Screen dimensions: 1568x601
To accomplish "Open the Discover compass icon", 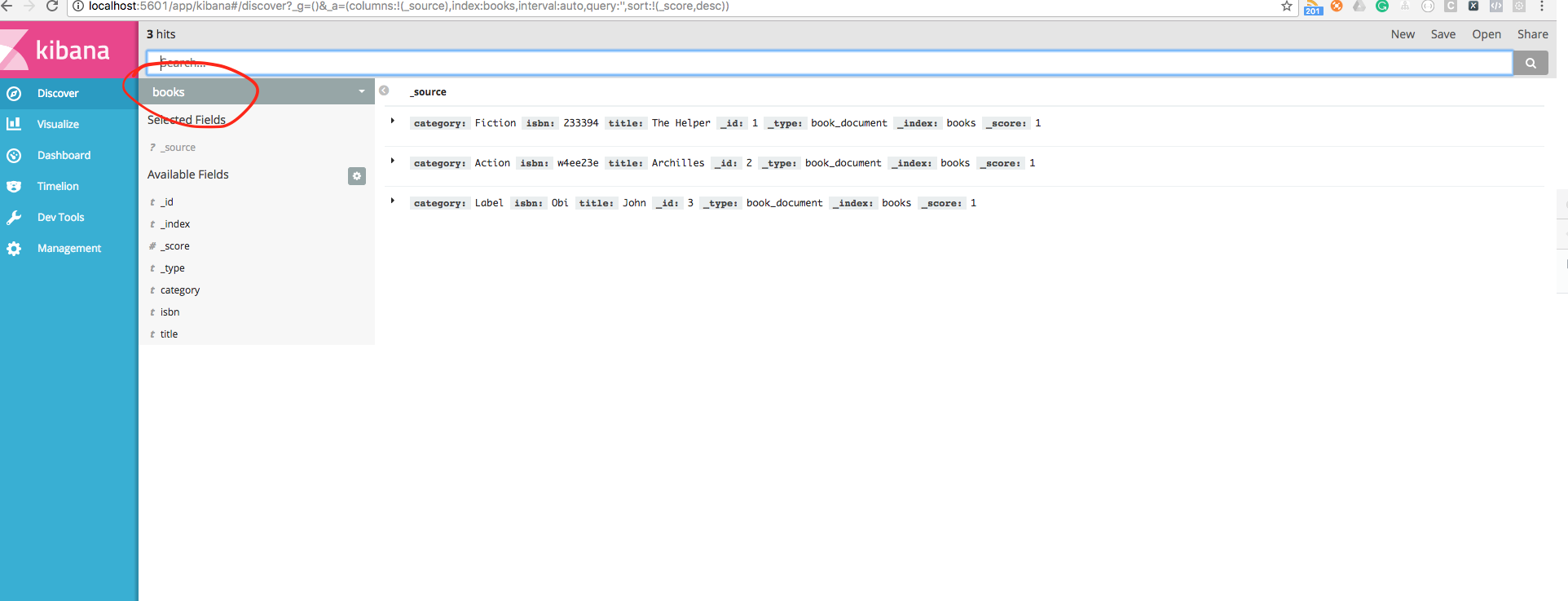I will [x=14, y=94].
